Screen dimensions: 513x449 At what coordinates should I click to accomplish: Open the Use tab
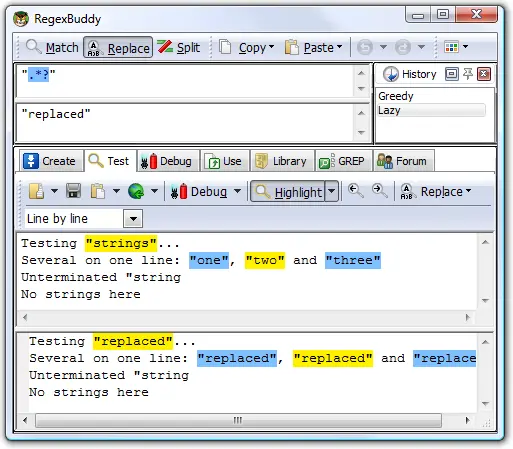pos(225,161)
